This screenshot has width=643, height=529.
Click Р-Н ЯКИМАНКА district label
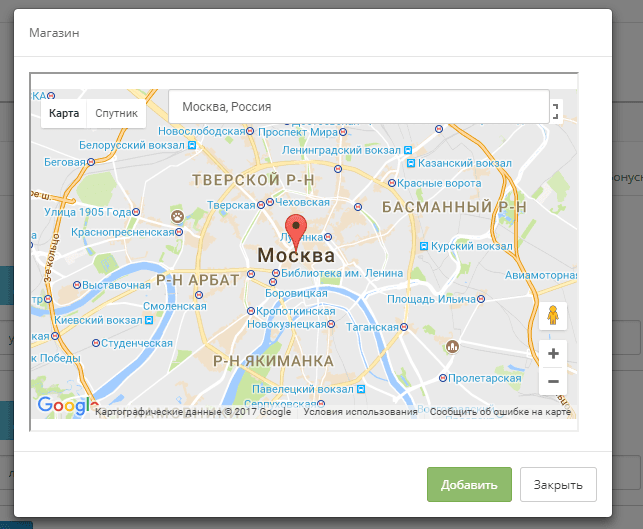(x=274, y=361)
